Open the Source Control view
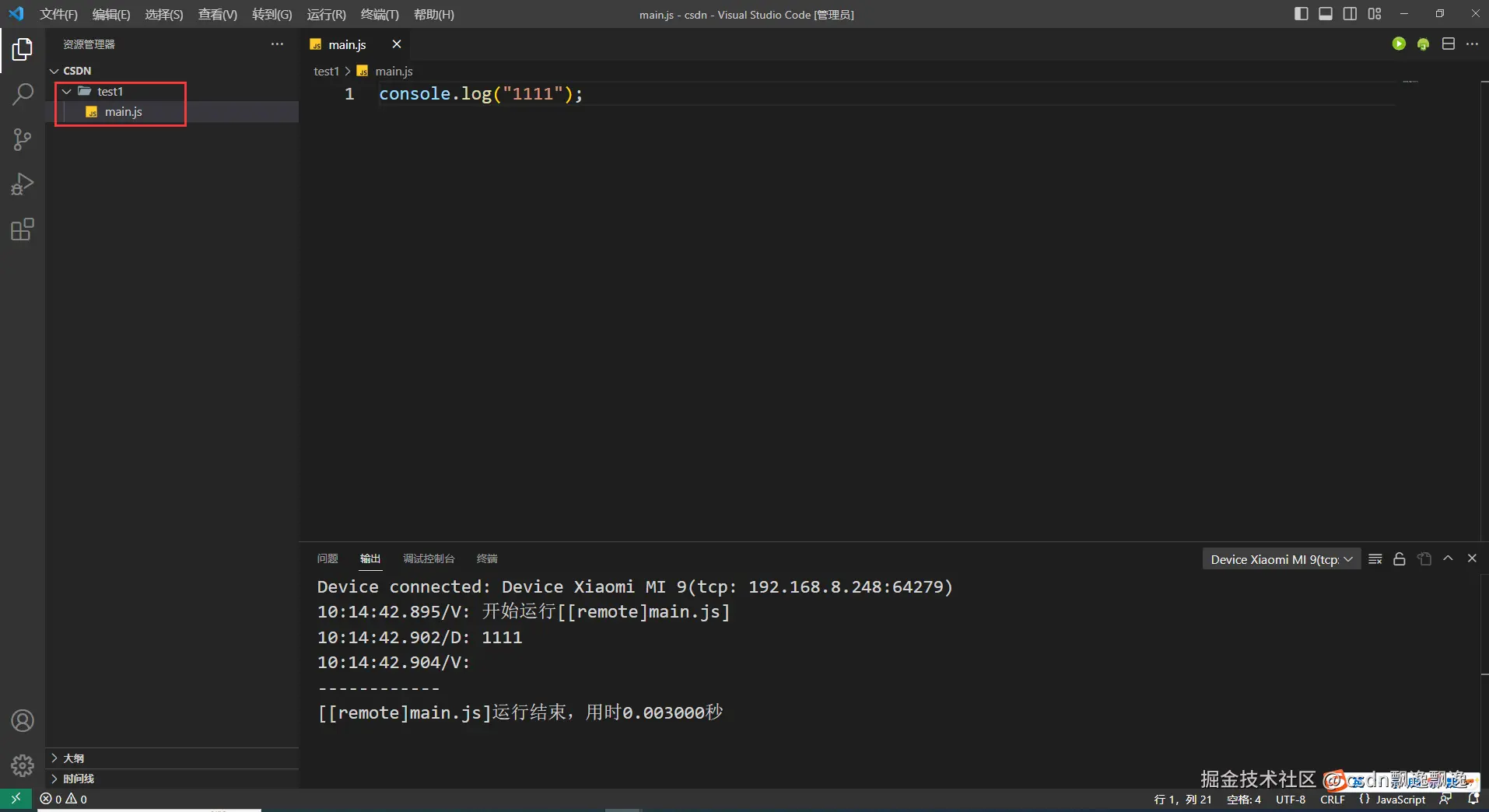Image resolution: width=1489 pixels, height=812 pixels. click(x=23, y=139)
